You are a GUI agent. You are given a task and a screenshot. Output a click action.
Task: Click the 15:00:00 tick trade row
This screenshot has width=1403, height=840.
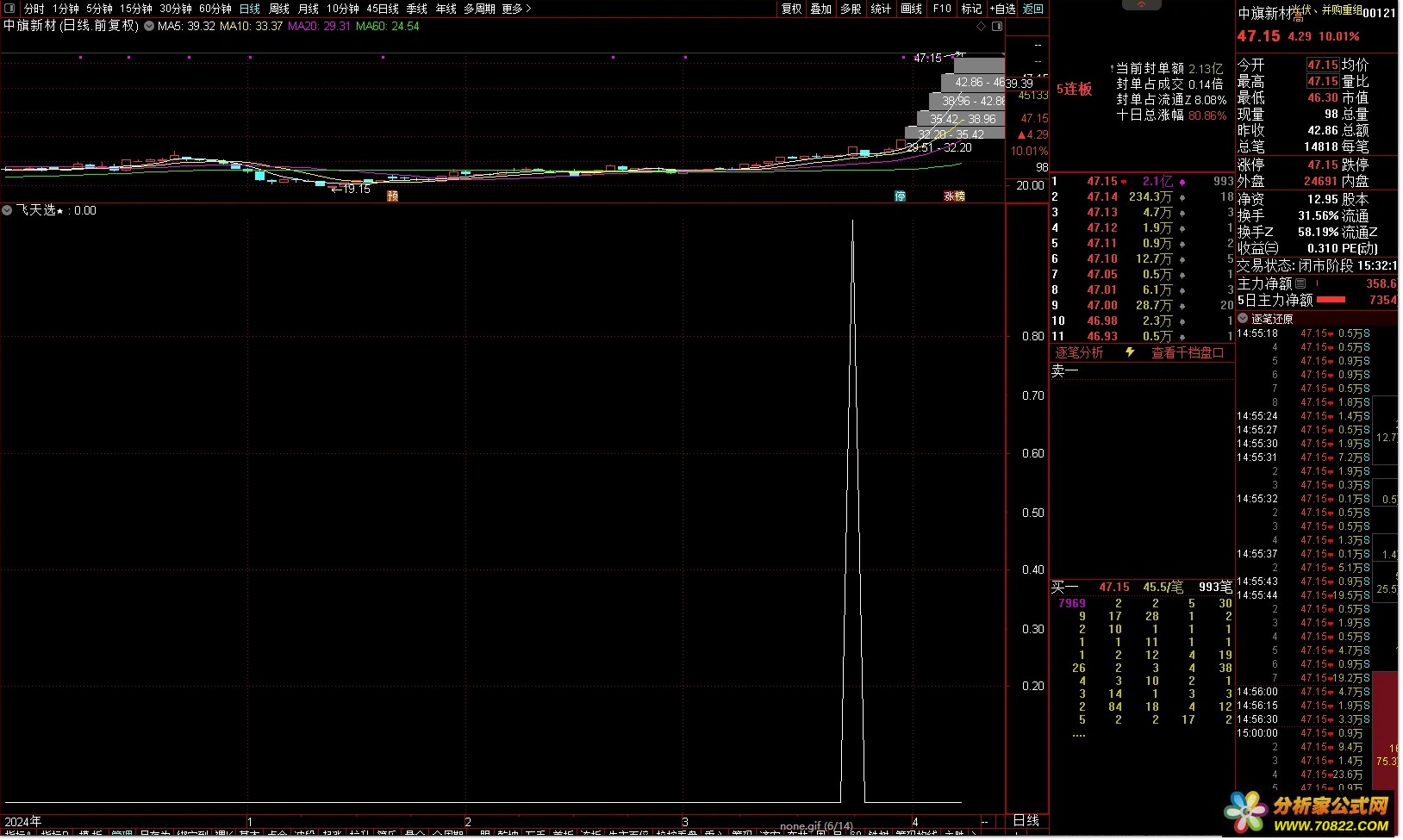(x=1304, y=733)
